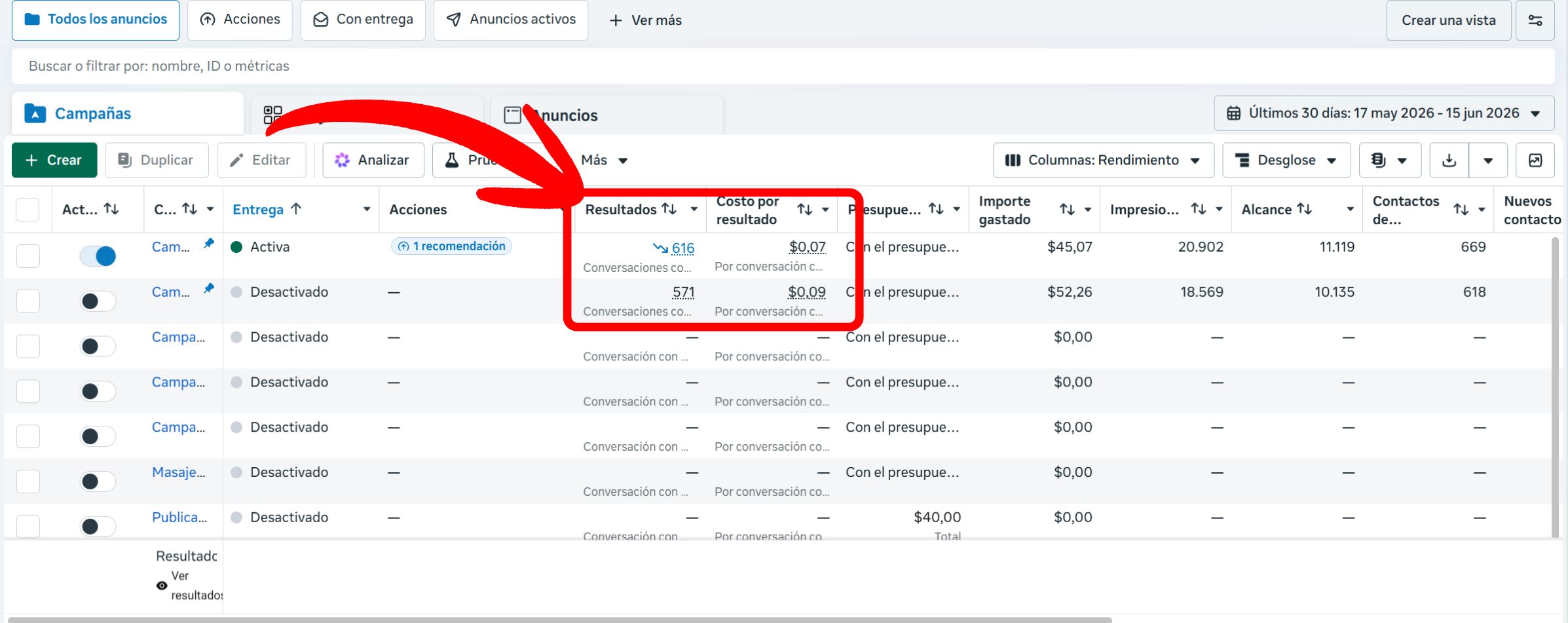Click the filter settings icon beside Crear una vista

1535,20
